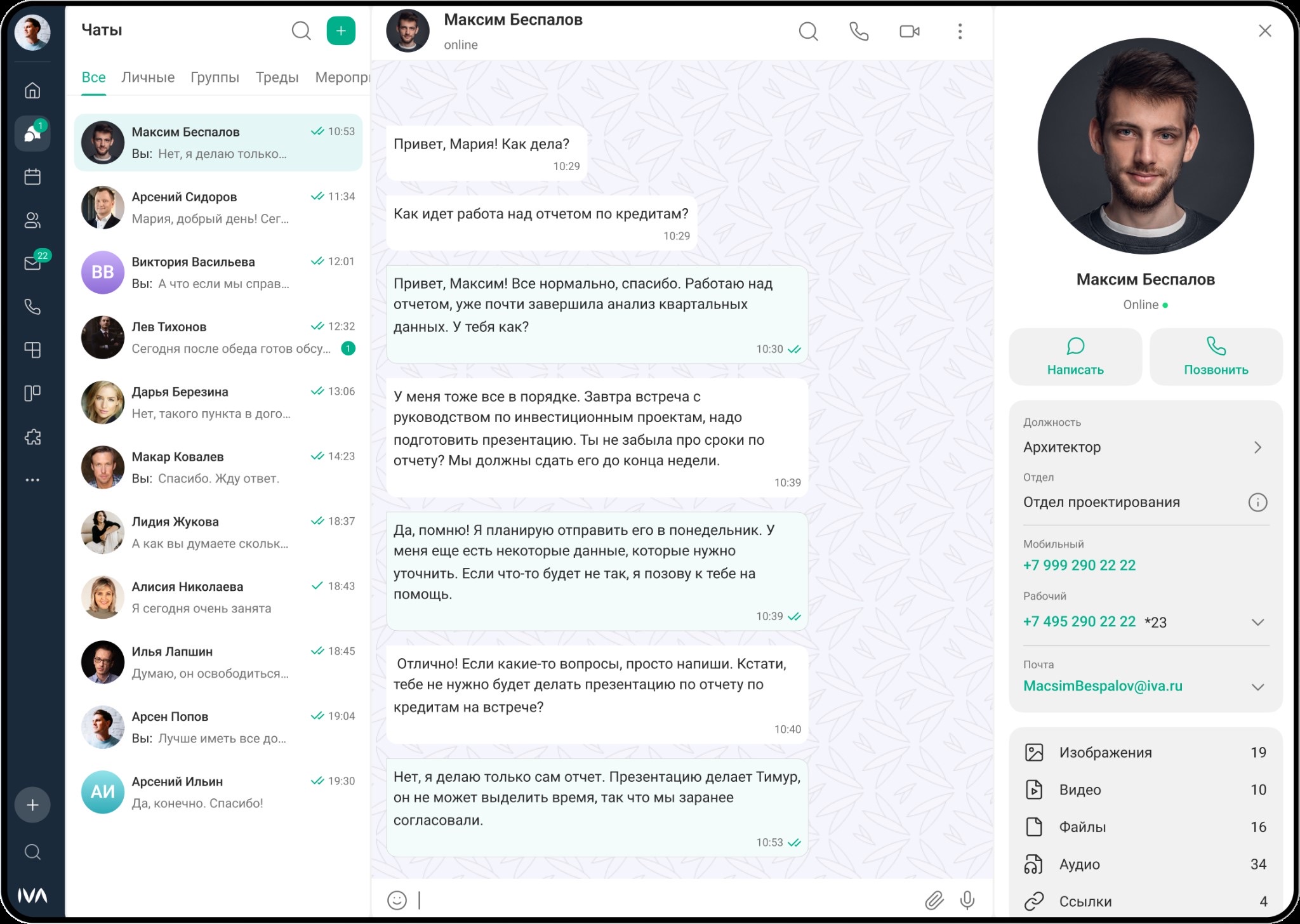The height and width of the screenshot is (924, 1300).
Task: Click the emoji smiley icon
Action: [397, 900]
